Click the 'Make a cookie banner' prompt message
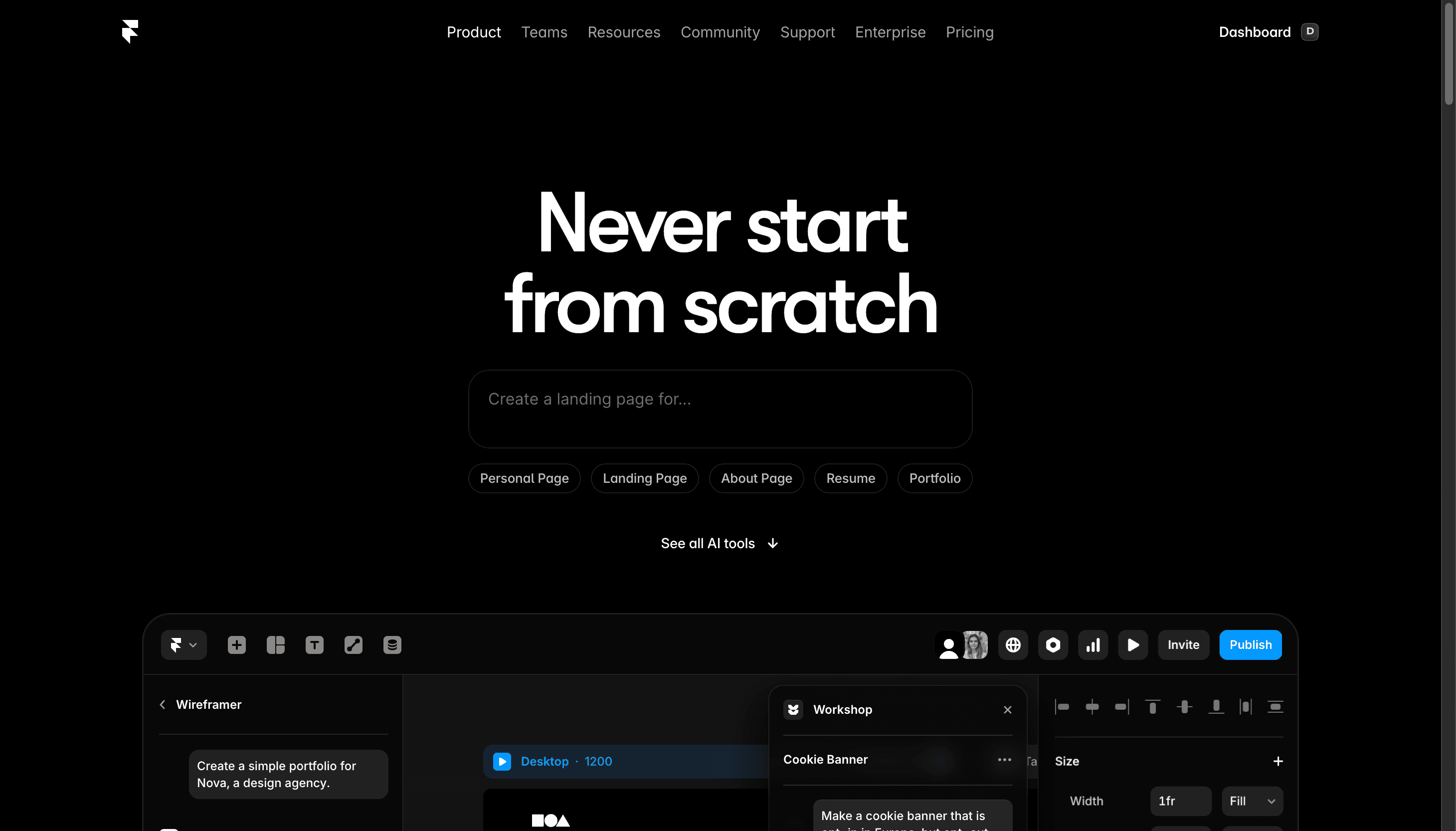Screen dimensions: 1456x831 pos(913,816)
